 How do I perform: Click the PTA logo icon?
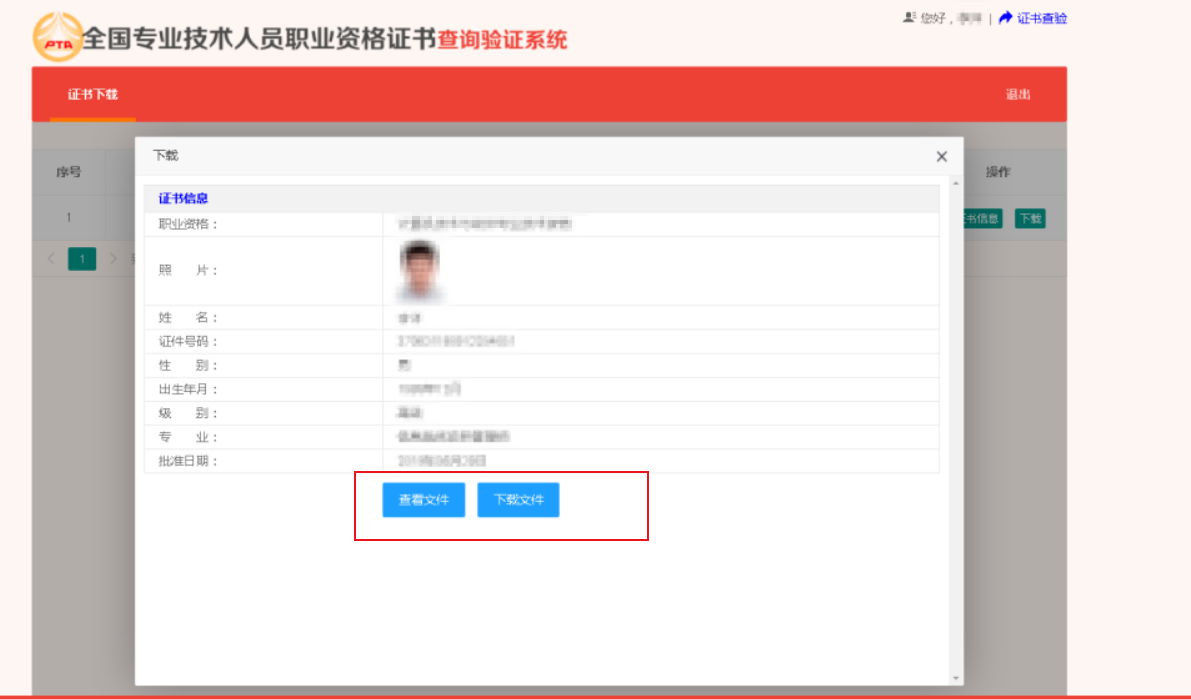tap(58, 38)
